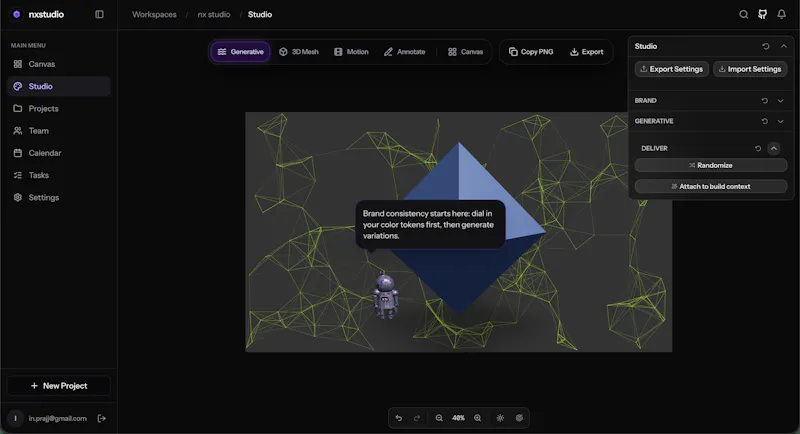Reset the DELIVER section icon
Screen dimensions: 800x434
click(x=758, y=148)
